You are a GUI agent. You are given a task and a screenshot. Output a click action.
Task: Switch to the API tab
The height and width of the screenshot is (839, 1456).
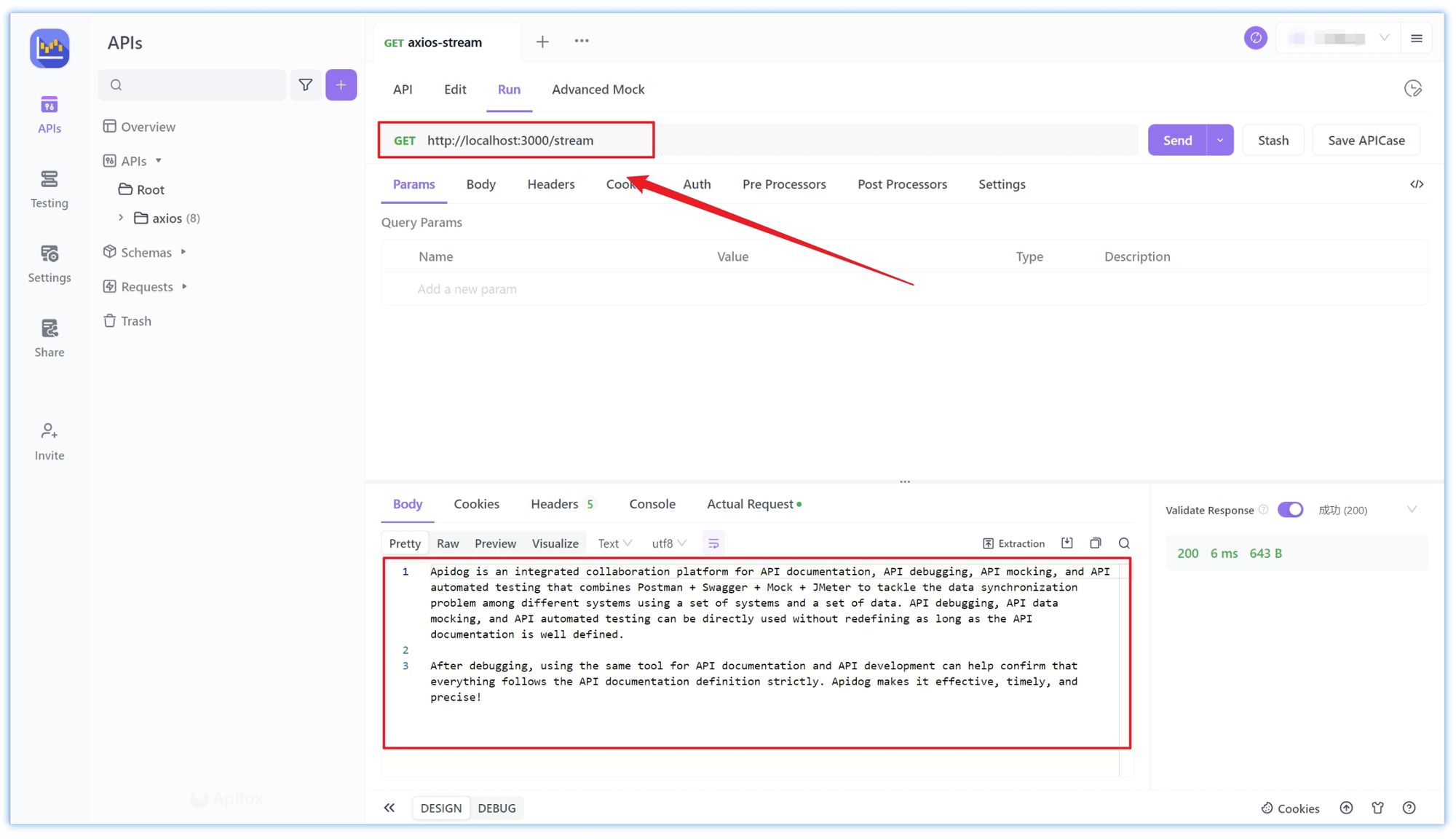click(403, 90)
